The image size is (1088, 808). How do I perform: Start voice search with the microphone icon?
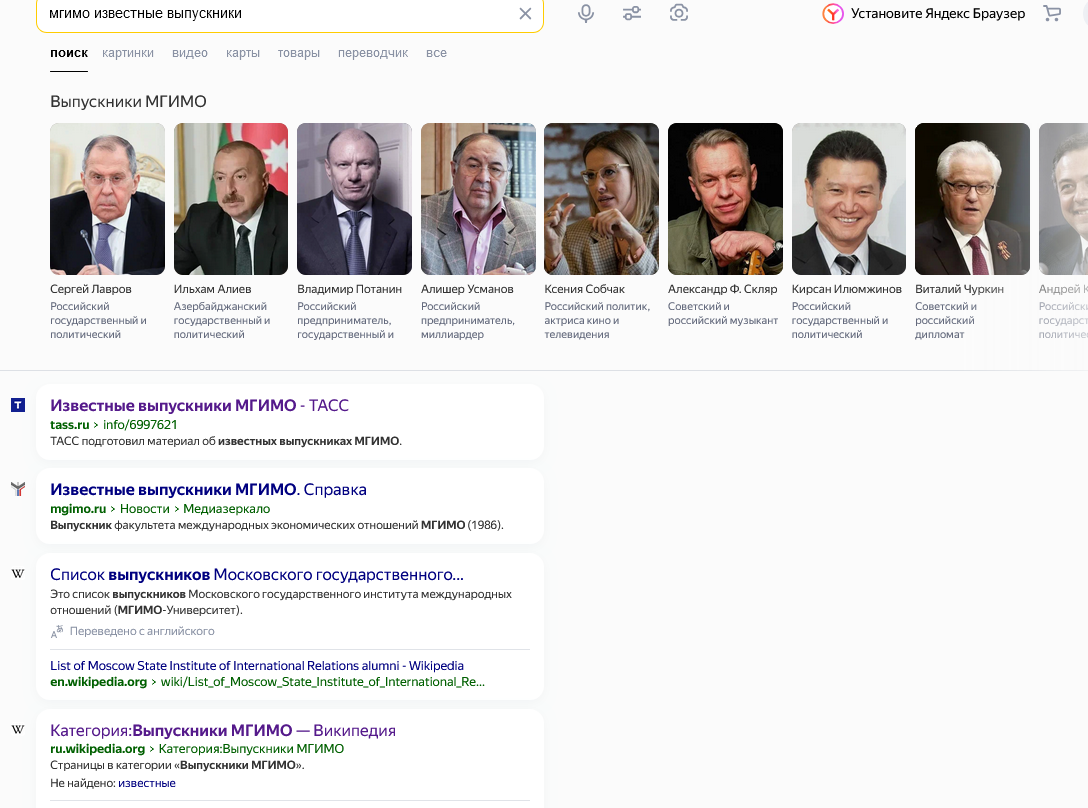586,13
